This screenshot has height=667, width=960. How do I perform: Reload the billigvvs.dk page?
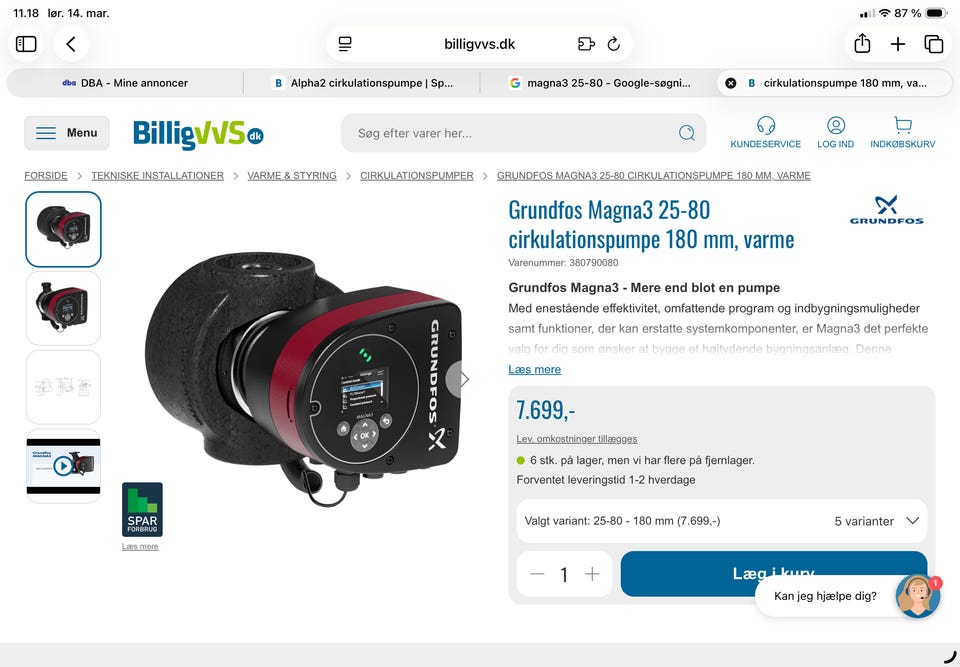click(613, 44)
